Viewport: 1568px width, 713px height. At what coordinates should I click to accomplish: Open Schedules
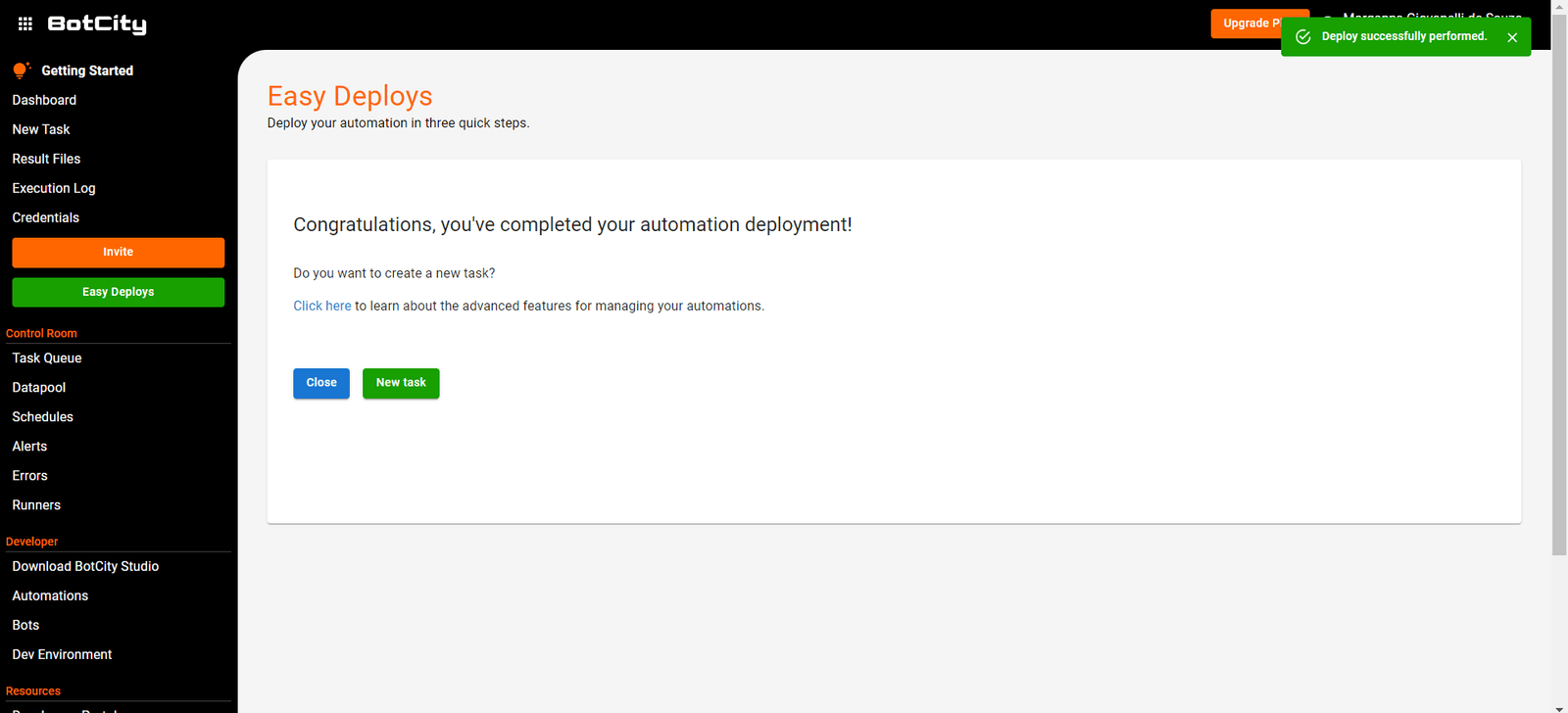pos(43,417)
